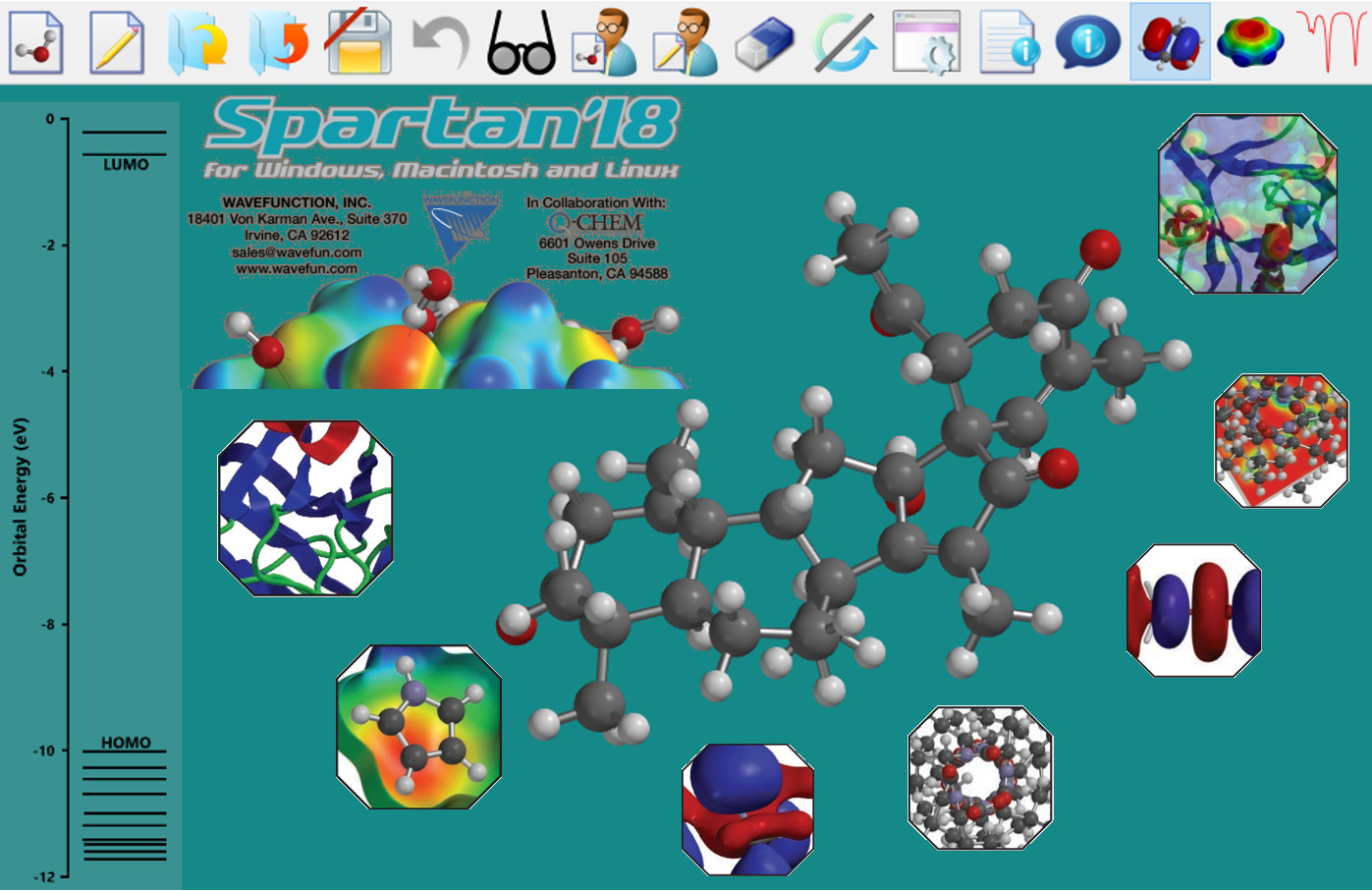Open the blue and green protein ribbon thumbnail
The height and width of the screenshot is (891, 1372).
[305, 509]
